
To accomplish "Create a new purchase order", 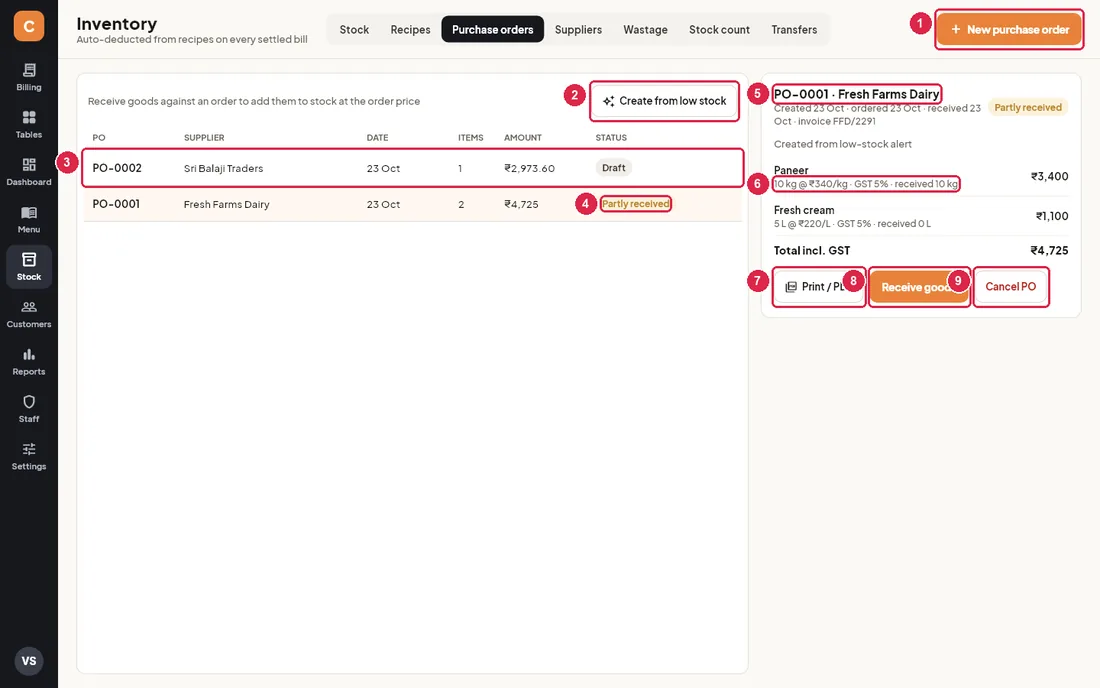I will point(1009,29).
